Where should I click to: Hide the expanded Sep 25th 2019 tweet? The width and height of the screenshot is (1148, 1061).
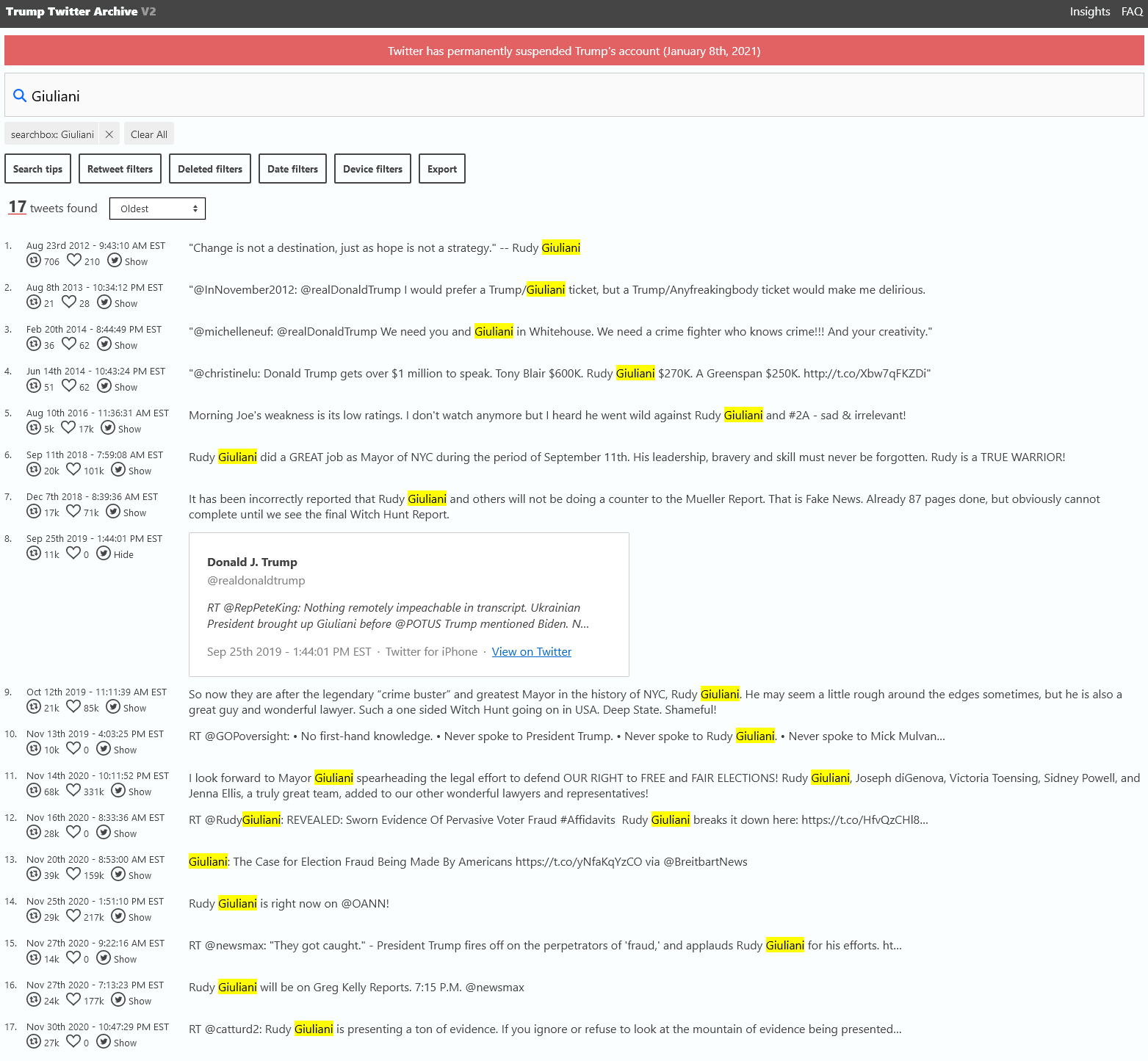pos(123,554)
